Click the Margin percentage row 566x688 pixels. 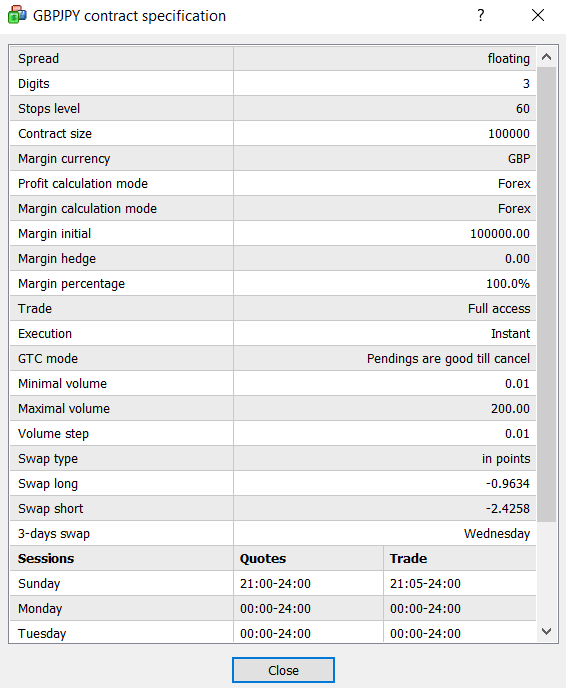tap(273, 283)
